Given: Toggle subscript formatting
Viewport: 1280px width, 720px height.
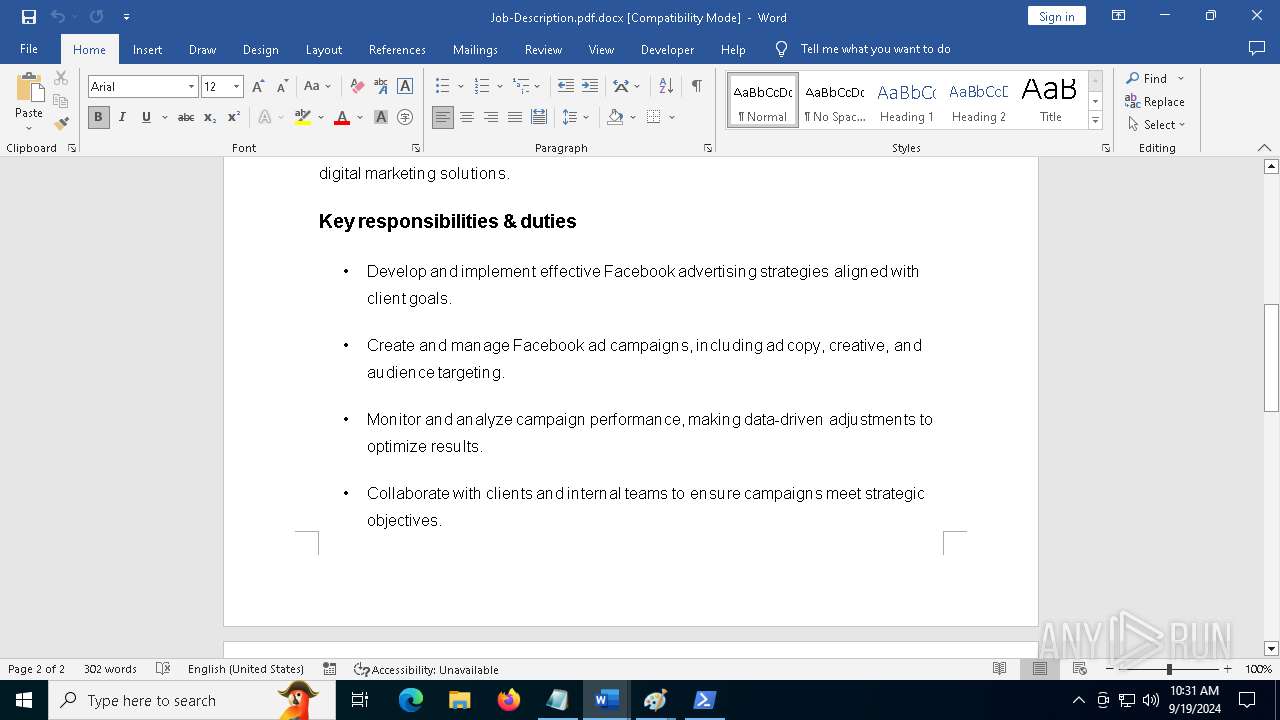Looking at the screenshot, I should tap(210, 117).
